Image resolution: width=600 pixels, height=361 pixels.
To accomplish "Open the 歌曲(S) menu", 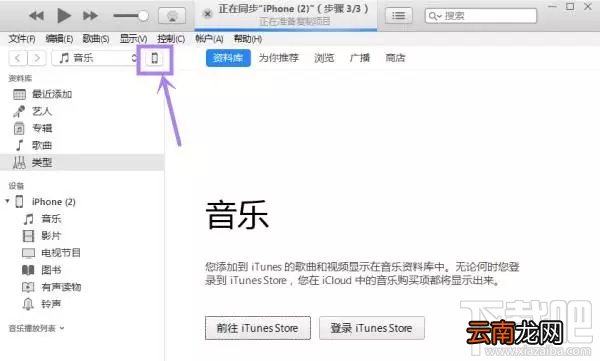I will [x=96, y=39].
